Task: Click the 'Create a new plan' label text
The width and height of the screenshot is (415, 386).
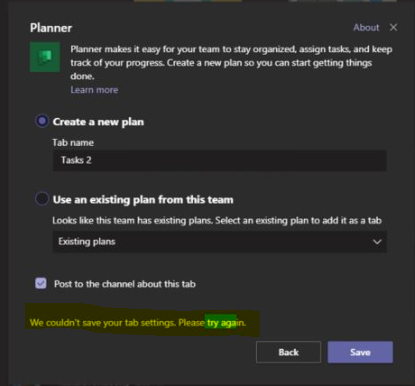Action: 98,122
